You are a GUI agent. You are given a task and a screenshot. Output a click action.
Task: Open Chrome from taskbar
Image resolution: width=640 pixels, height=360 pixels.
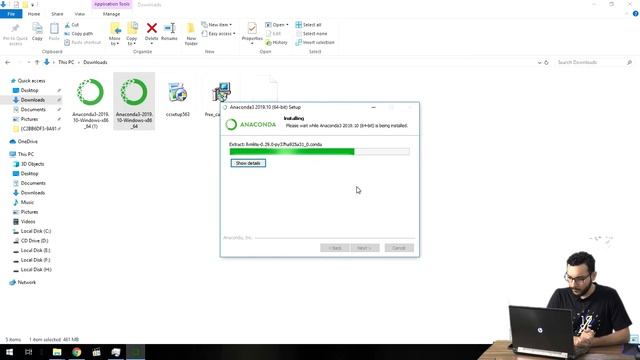pyautogui.click(x=76, y=352)
